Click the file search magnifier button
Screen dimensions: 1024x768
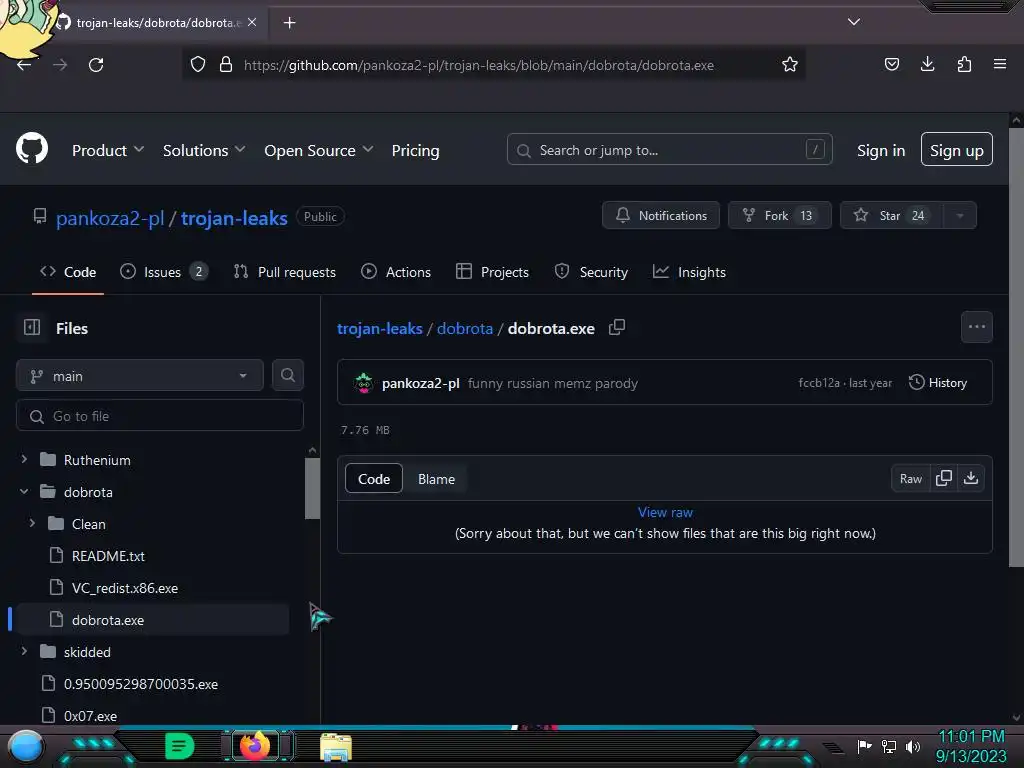pos(288,375)
